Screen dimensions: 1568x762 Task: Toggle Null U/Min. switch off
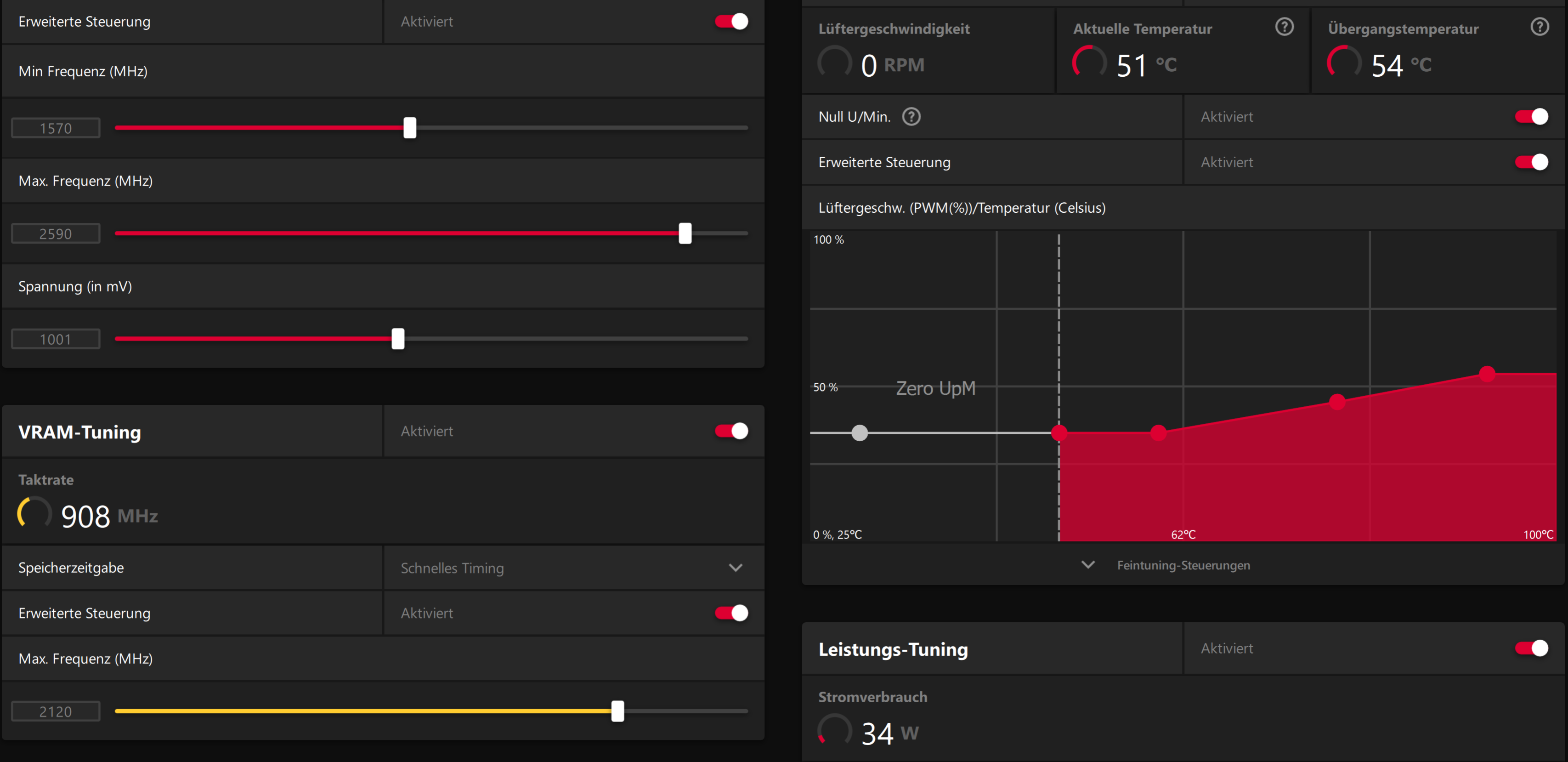coord(1532,116)
